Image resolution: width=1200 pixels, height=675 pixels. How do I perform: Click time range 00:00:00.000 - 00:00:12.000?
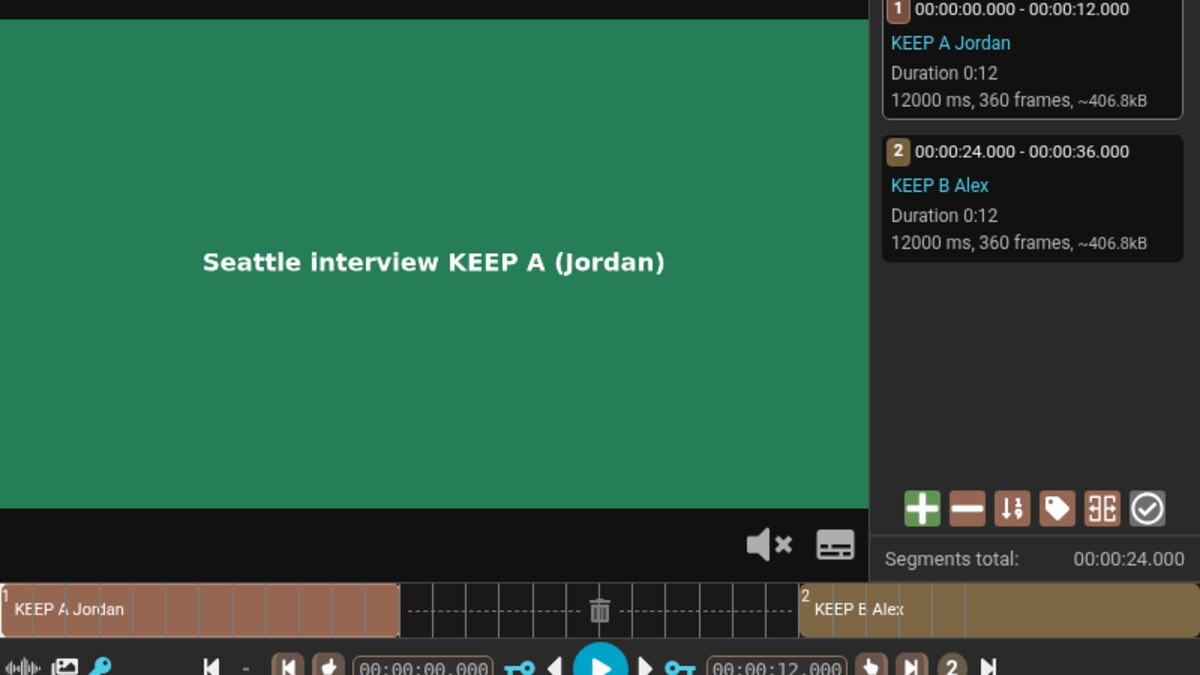pyautogui.click(x=1022, y=10)
